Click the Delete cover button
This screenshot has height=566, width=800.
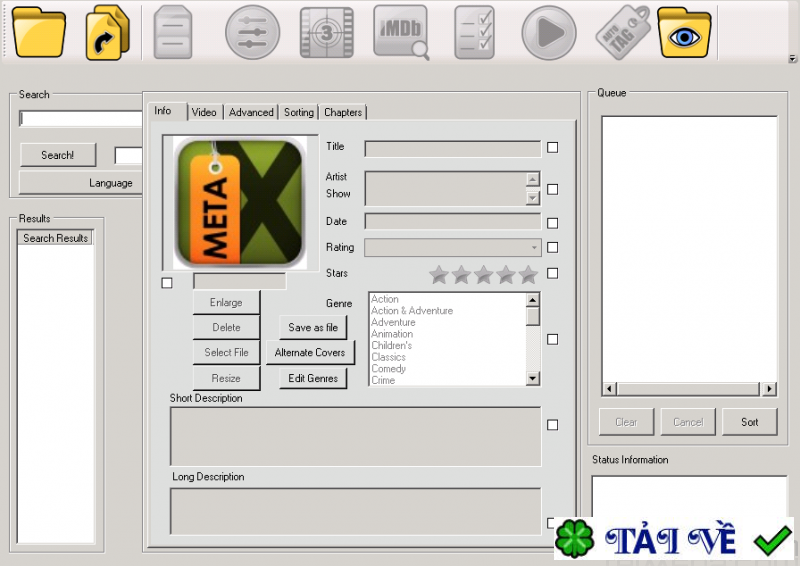226,328
